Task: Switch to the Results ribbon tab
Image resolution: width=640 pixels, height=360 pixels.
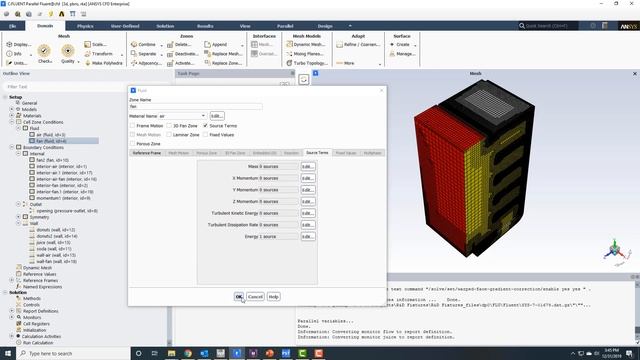Action: click(x=205, y=26)
